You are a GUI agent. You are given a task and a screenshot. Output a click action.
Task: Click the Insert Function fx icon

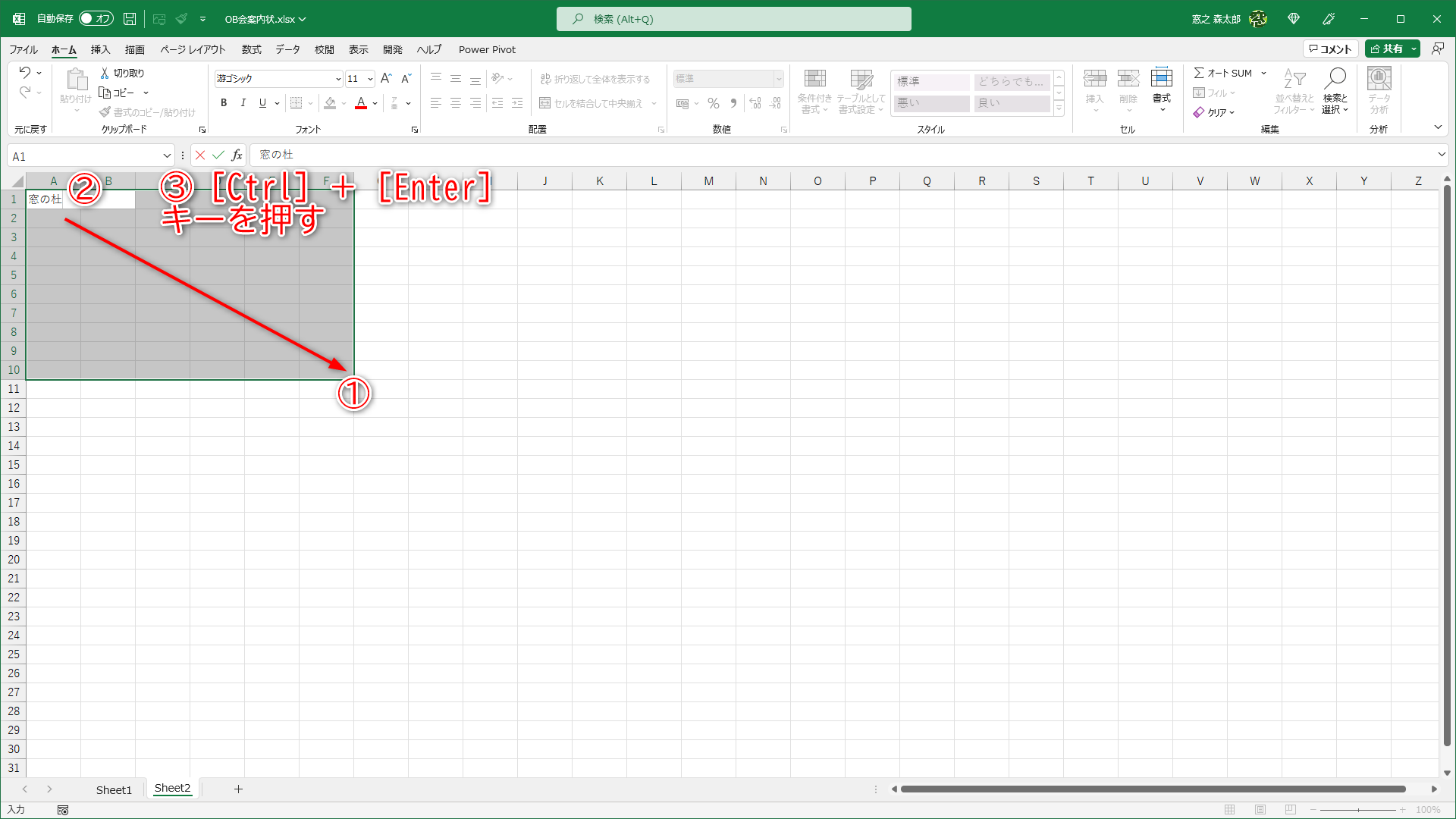(x=237, y=155)
